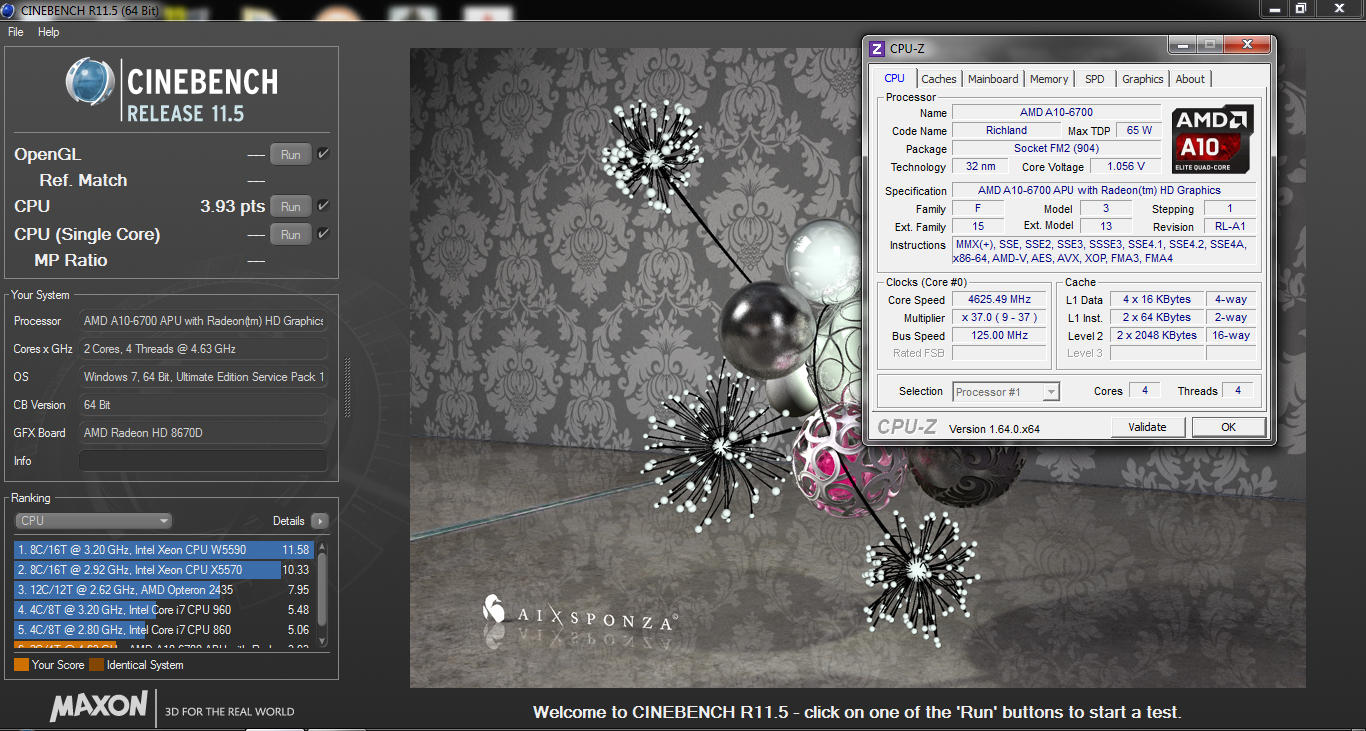
Task: Open the Processor #1 selection dropdown
Action: [1005, 392]
